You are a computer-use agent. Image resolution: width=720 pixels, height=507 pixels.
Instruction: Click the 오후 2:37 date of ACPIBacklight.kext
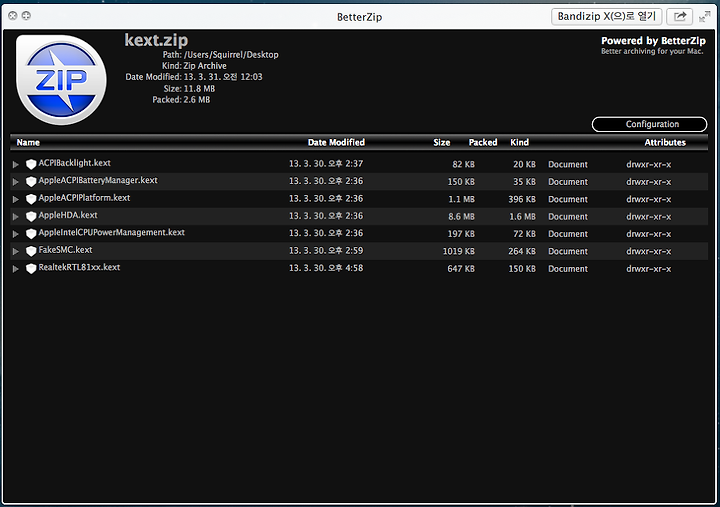click(345, 163)
